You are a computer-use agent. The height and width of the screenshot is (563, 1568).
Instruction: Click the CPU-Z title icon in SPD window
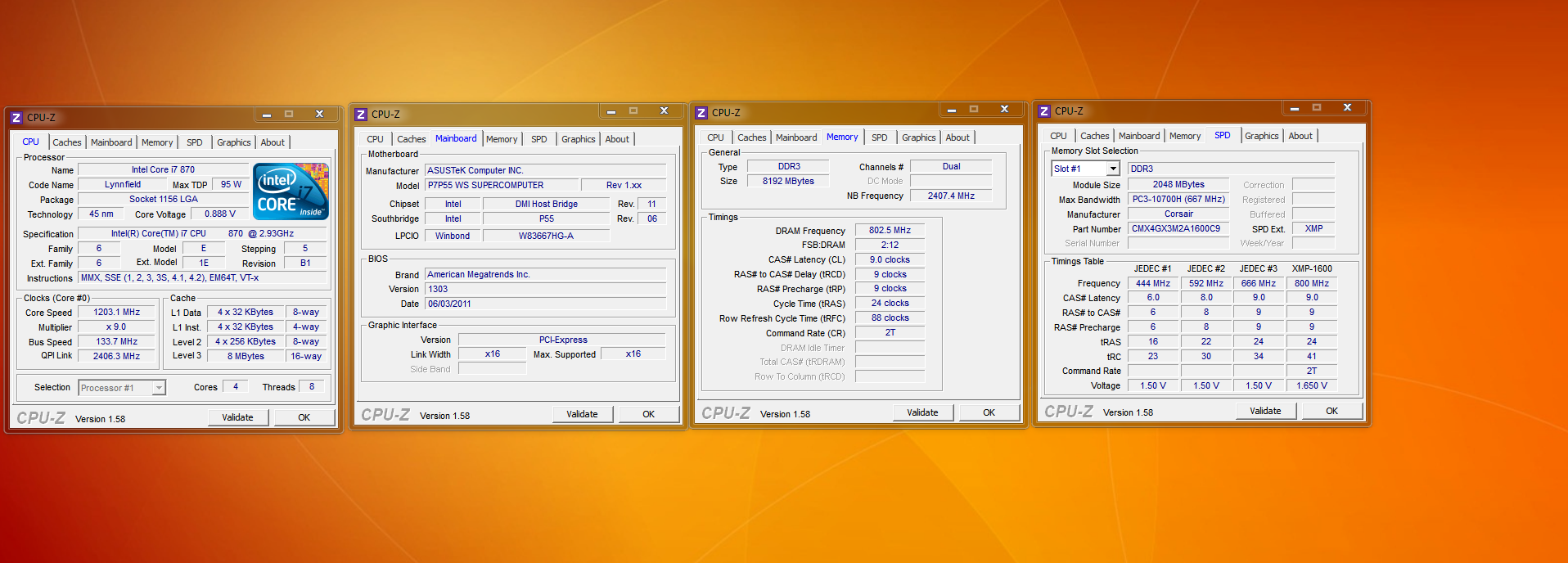1044,111
